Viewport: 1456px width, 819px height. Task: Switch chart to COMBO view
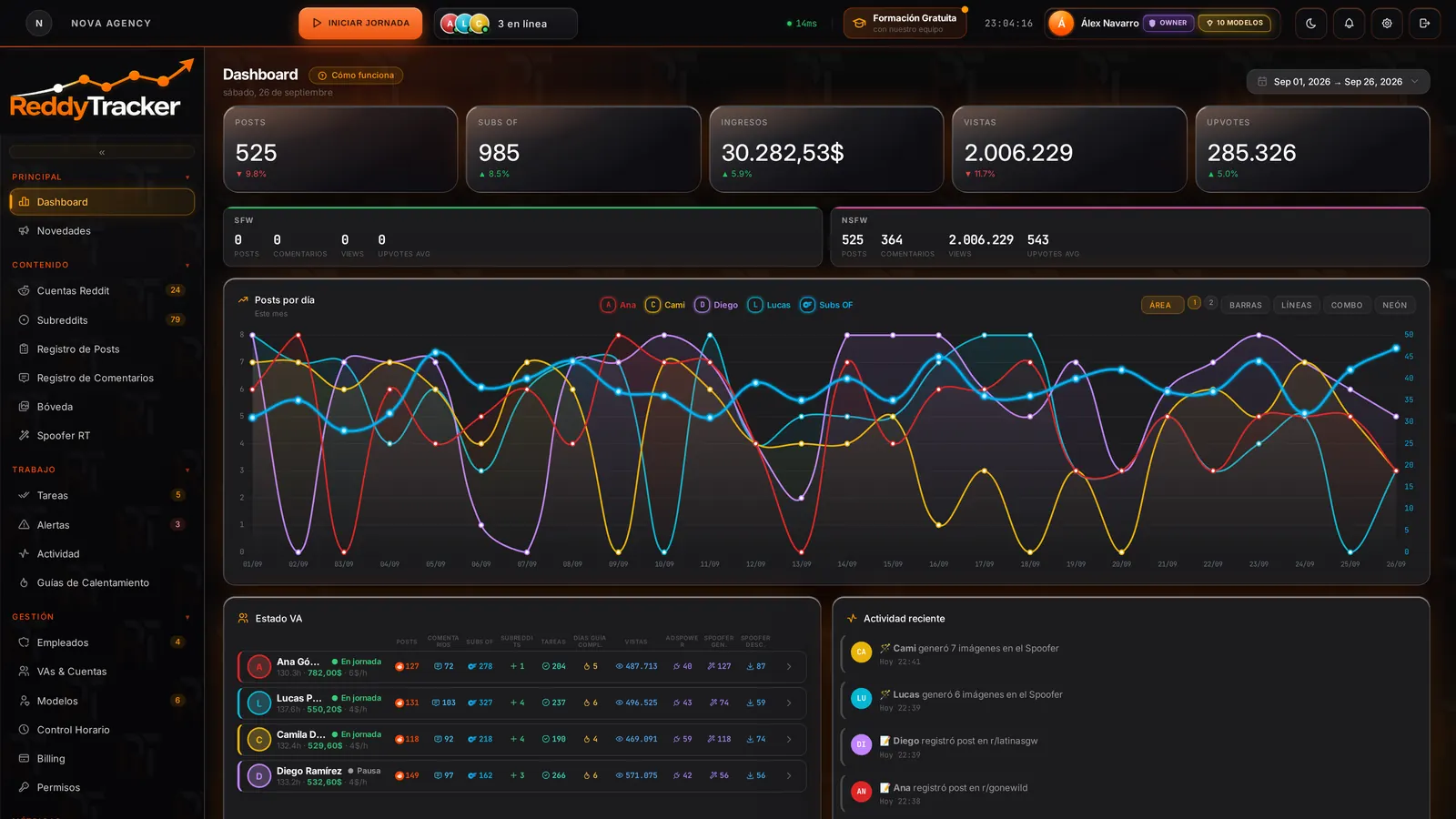point(1347,306)
